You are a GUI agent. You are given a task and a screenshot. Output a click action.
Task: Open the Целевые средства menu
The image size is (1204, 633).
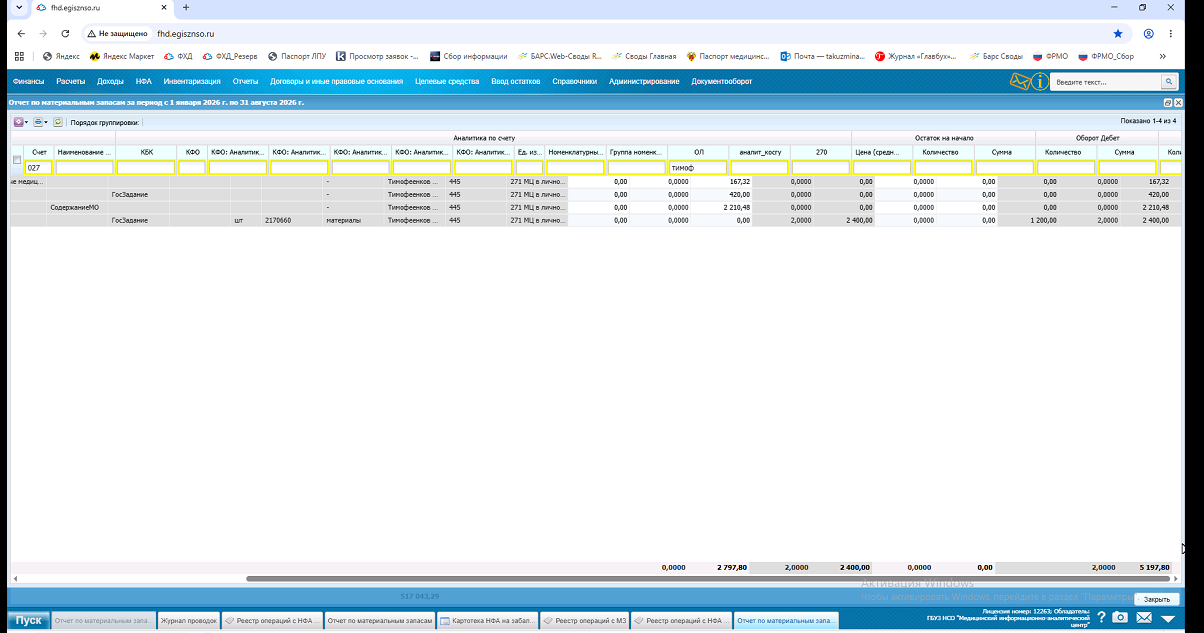pyautogui.click(x=447, y=81)
